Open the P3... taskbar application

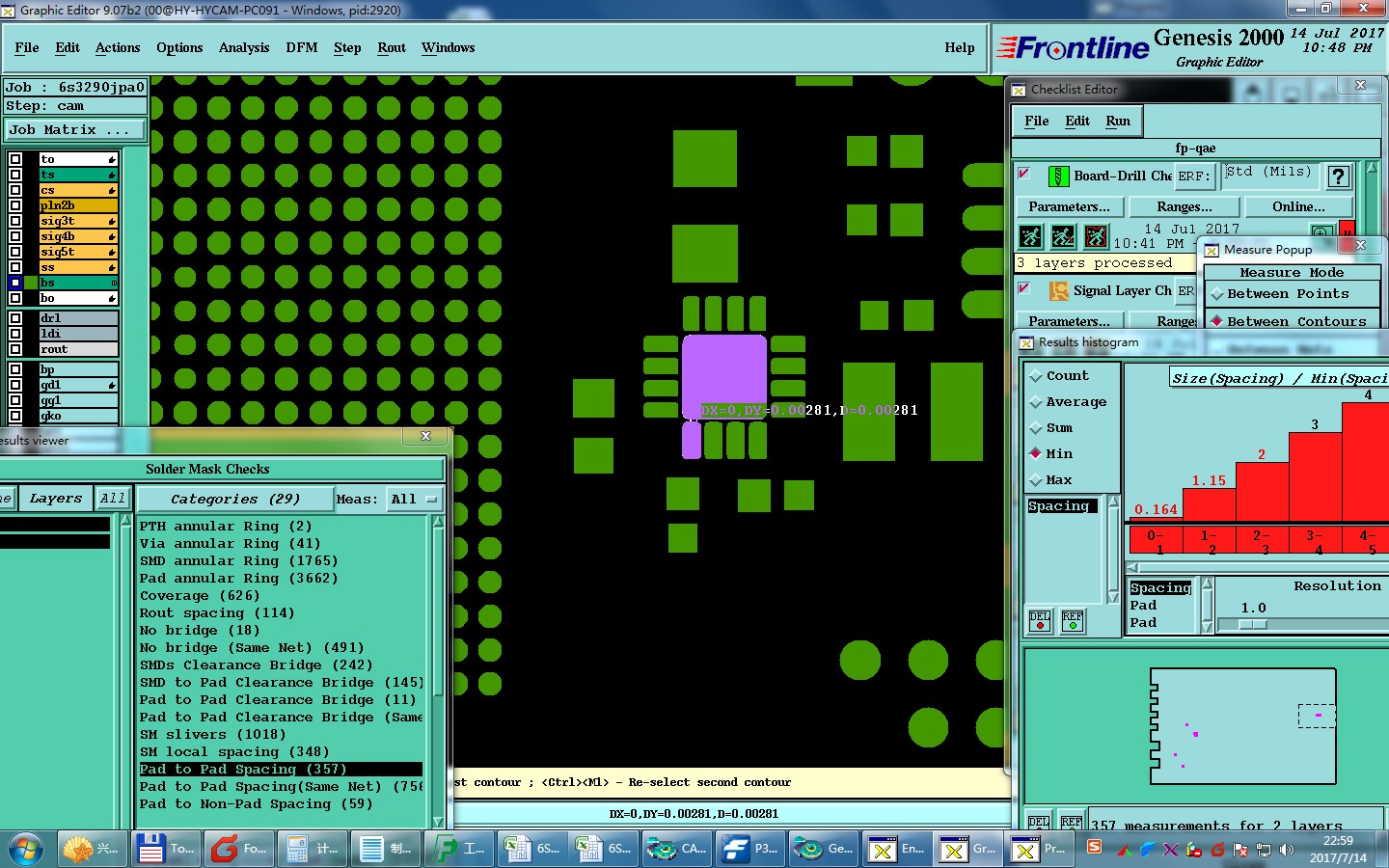749,849
